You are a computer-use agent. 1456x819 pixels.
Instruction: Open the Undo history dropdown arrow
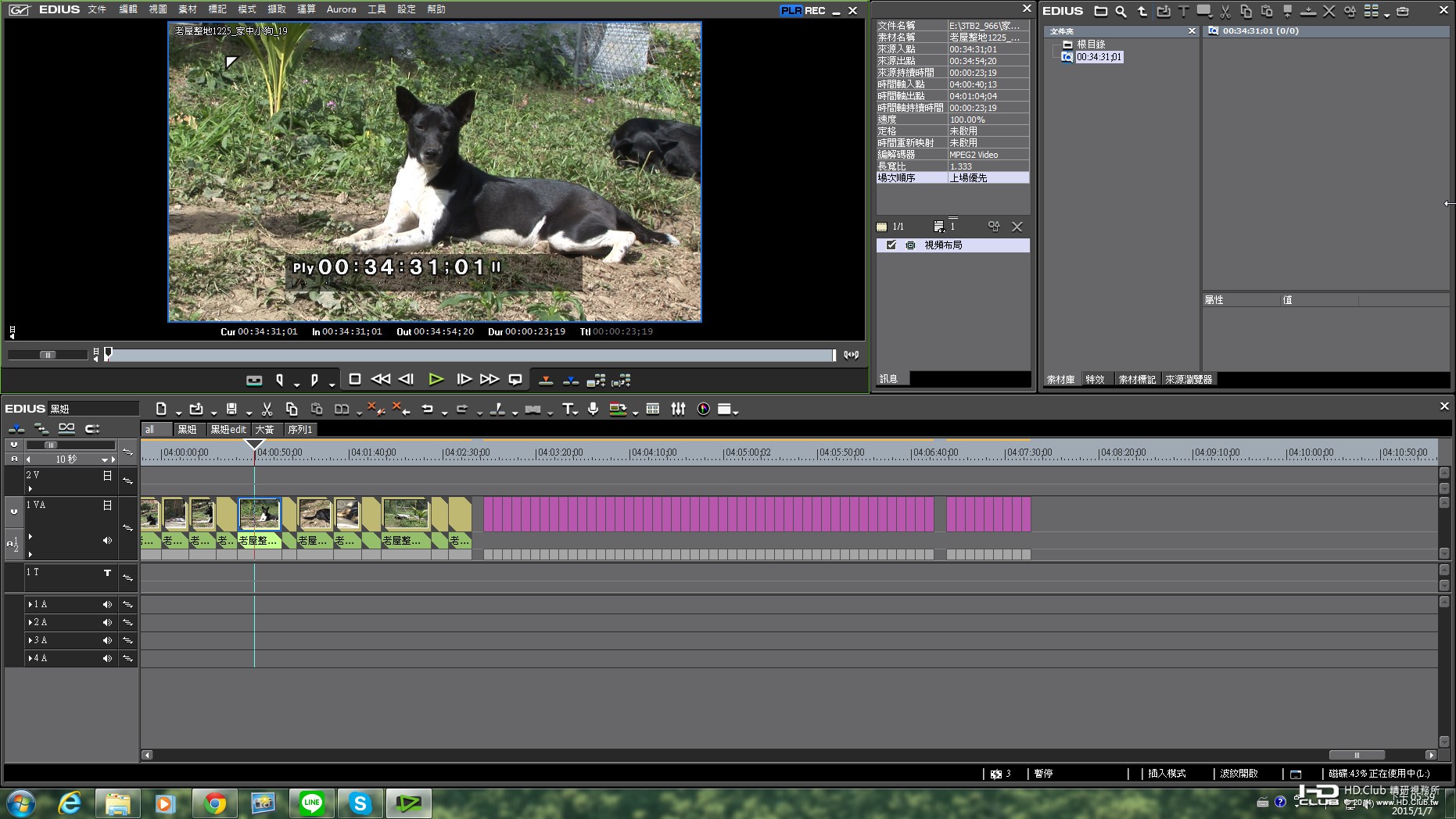pyautogui.click(x=444, y=413)
